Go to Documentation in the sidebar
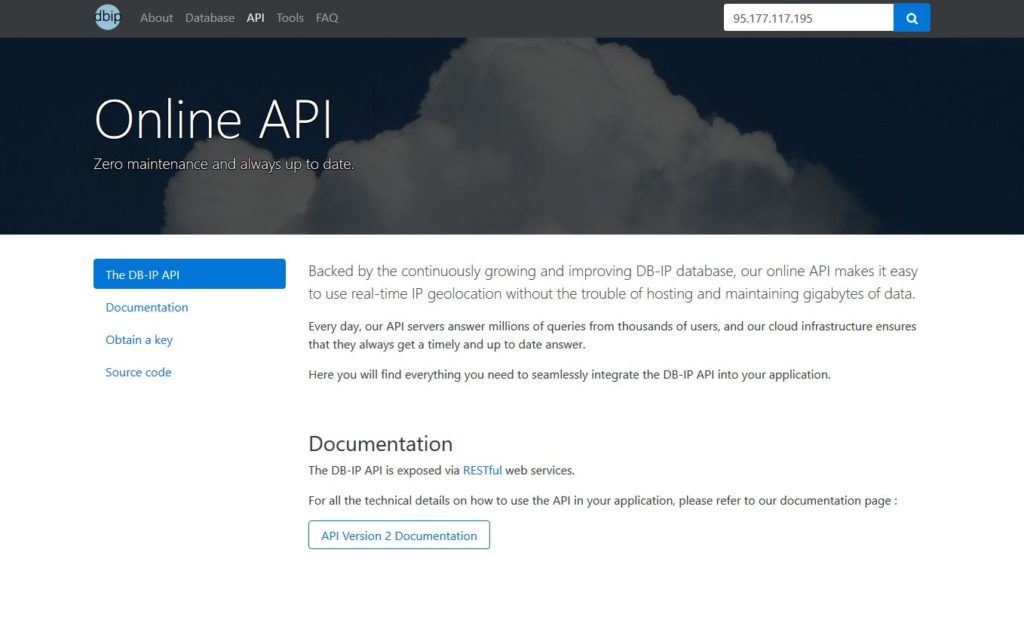 pyautogui.click(x=147, y=307)
